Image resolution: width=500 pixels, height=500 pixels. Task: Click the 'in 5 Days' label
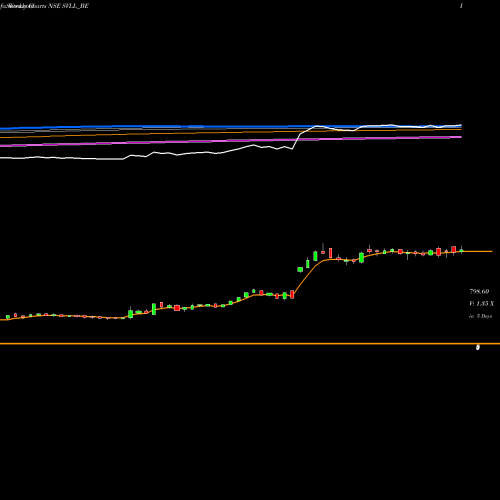click(480, 316)
